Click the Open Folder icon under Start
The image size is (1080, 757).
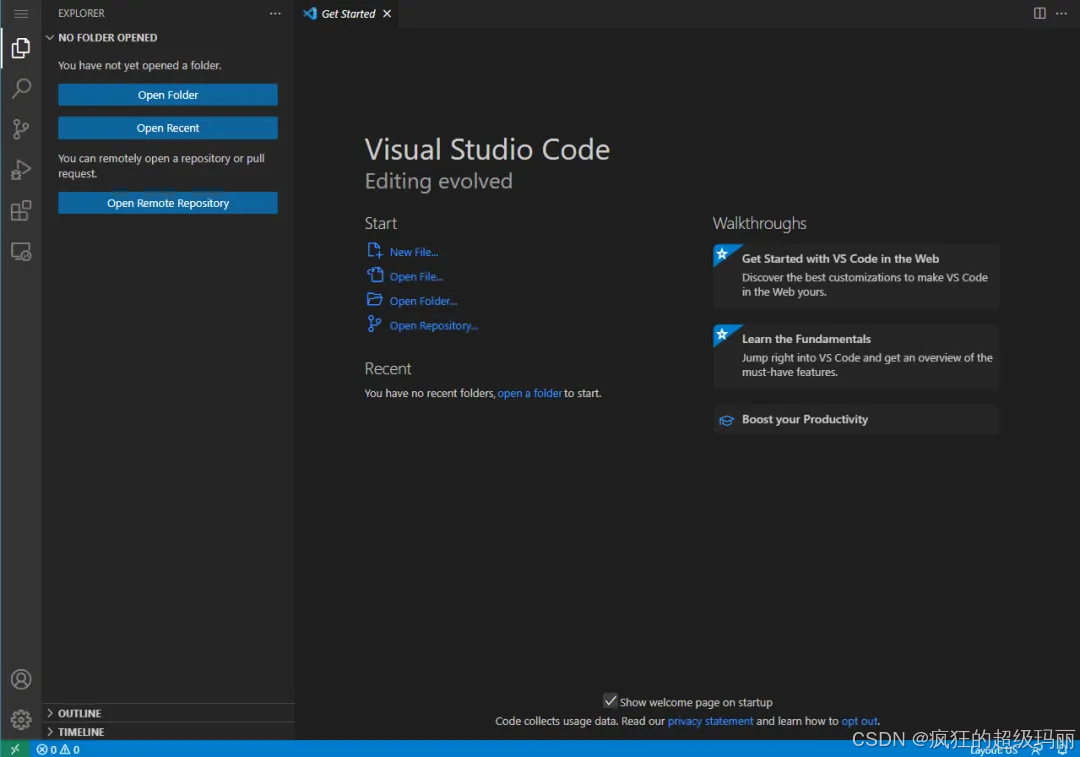coord(374,300)
